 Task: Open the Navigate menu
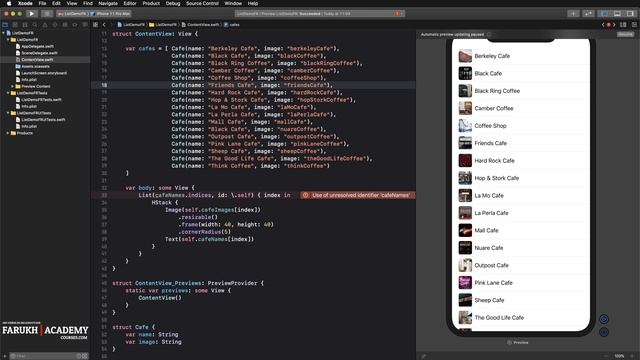click(x=108, y=3)
